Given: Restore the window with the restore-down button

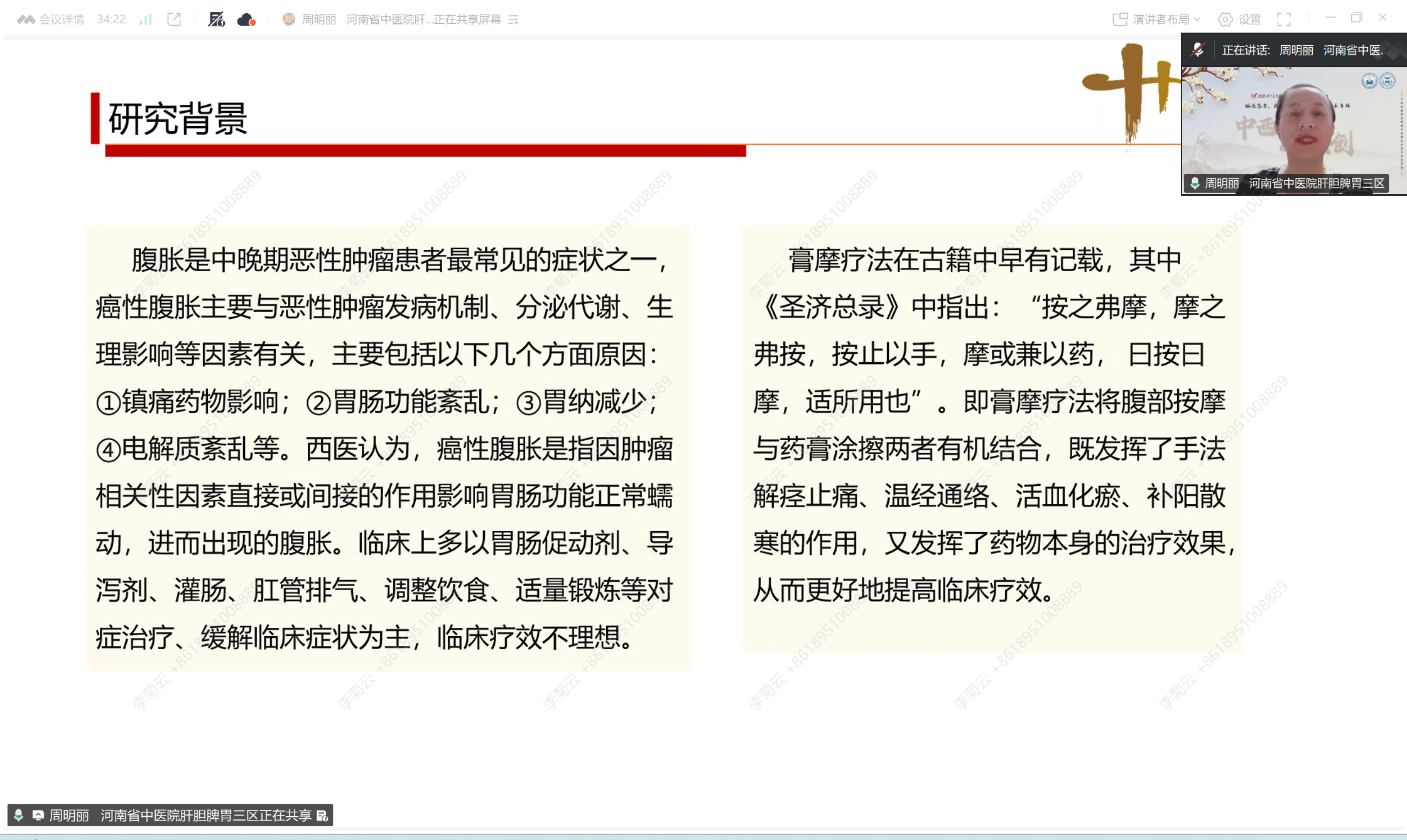Looking at the screenshot, I should coord(1356,18).
